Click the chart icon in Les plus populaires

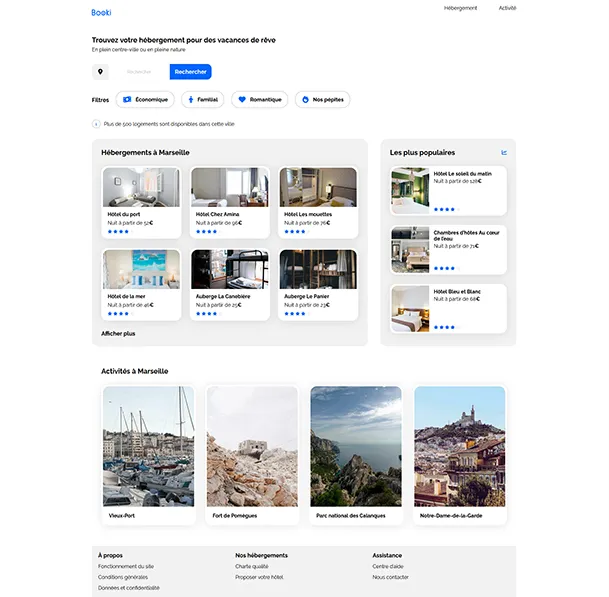[x=504, y=153]
